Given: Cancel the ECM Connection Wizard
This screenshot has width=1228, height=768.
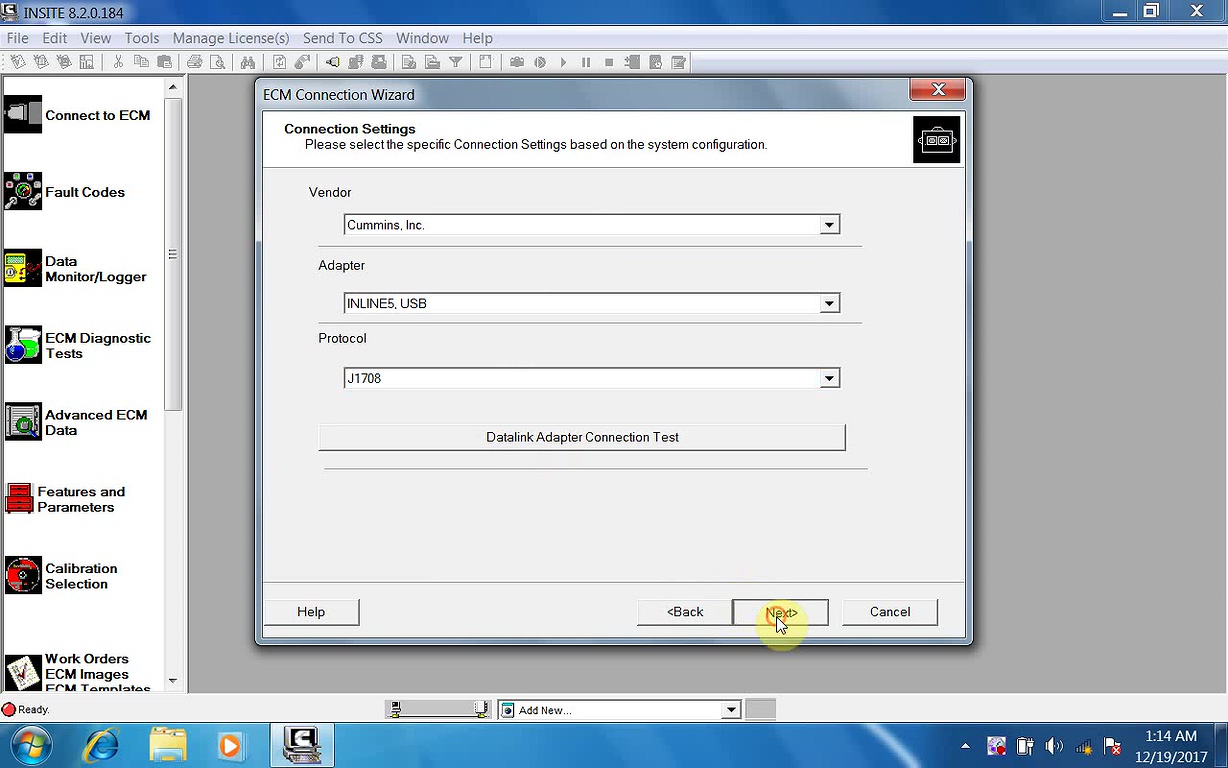Looking at the screenshot, I should (890, 612).
